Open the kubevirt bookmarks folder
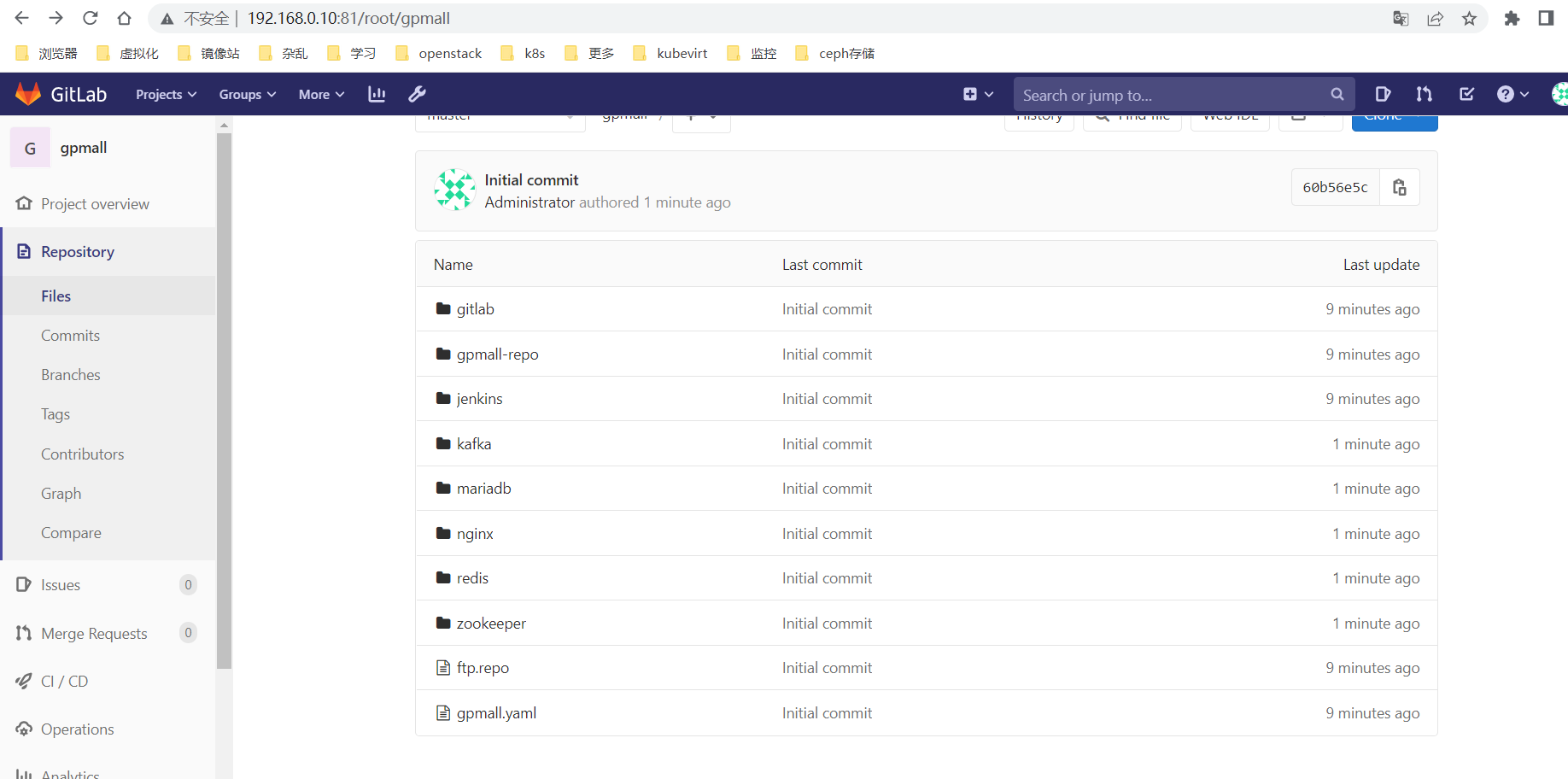 [670, 53]
